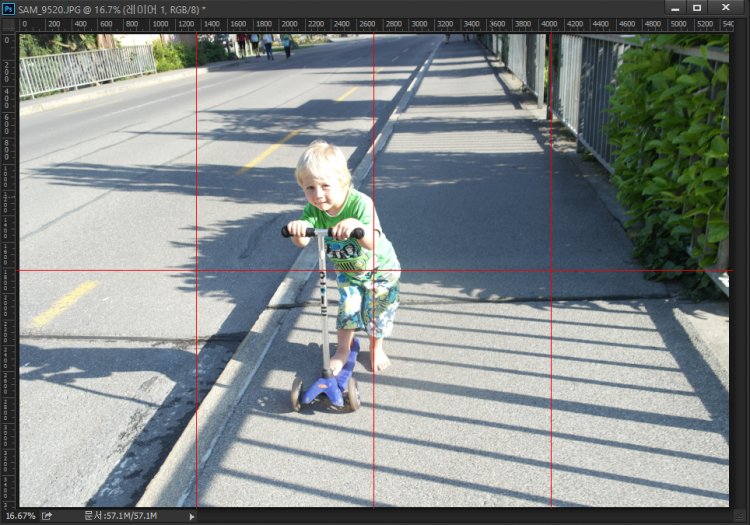Click the vertical ruler on the left edge
Screen dimensions: 750x525
8,300
